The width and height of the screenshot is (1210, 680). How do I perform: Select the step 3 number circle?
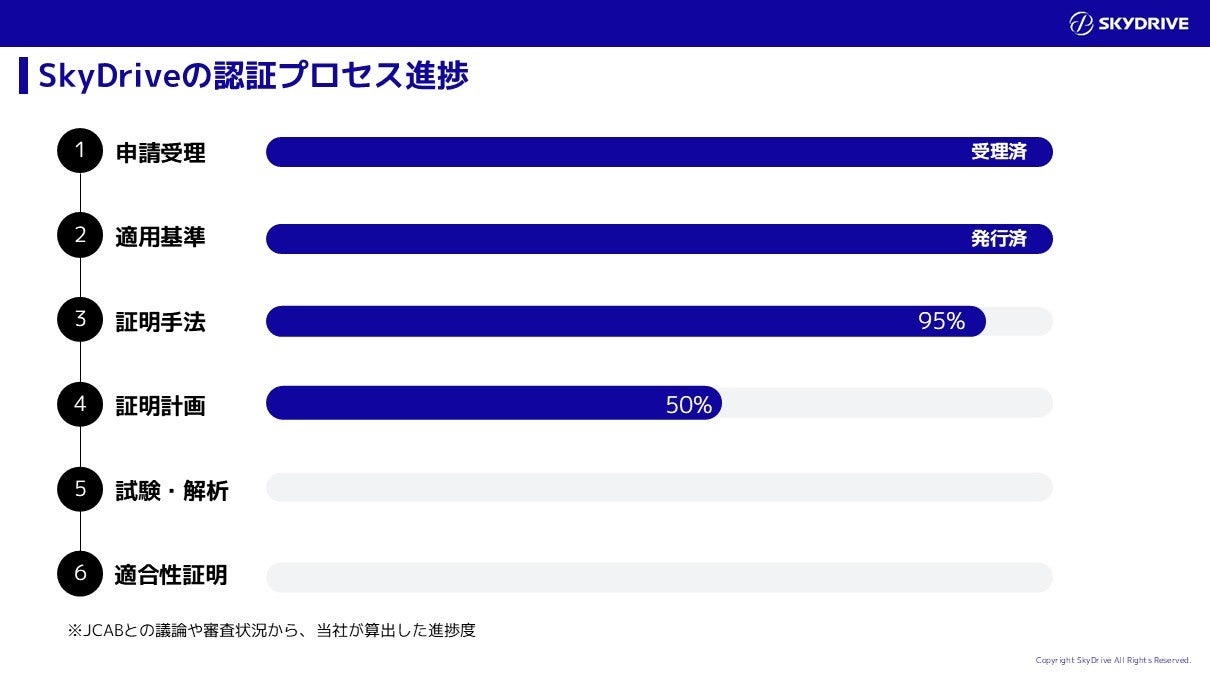coord(80,320)
